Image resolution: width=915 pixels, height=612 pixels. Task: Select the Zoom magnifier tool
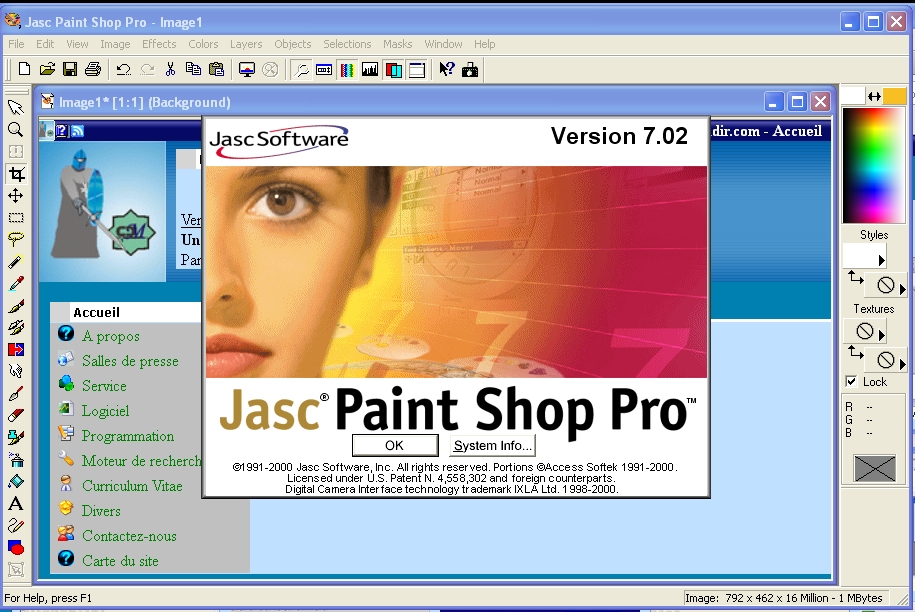pyautogui.click(x=15, y=130)
